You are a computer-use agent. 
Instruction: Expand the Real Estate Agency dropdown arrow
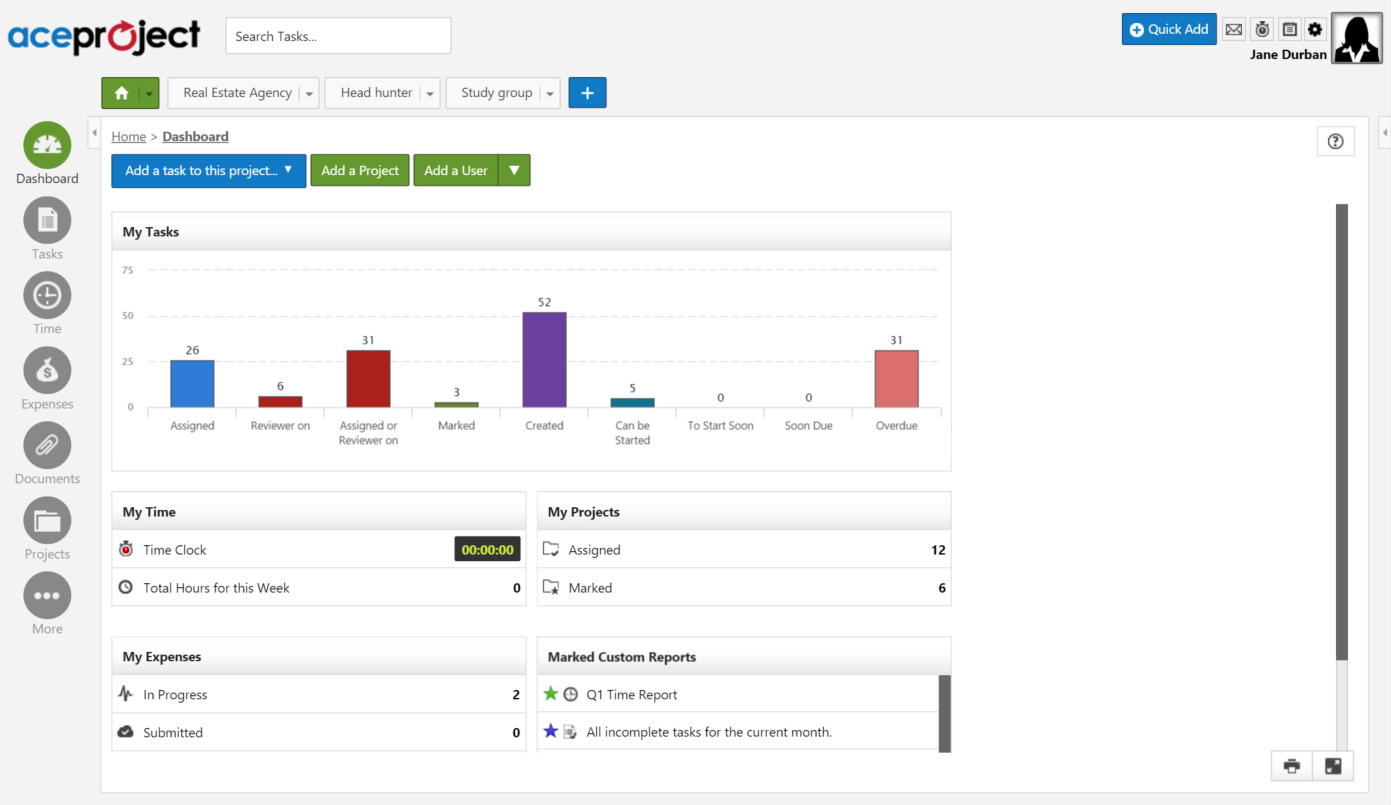309,93
